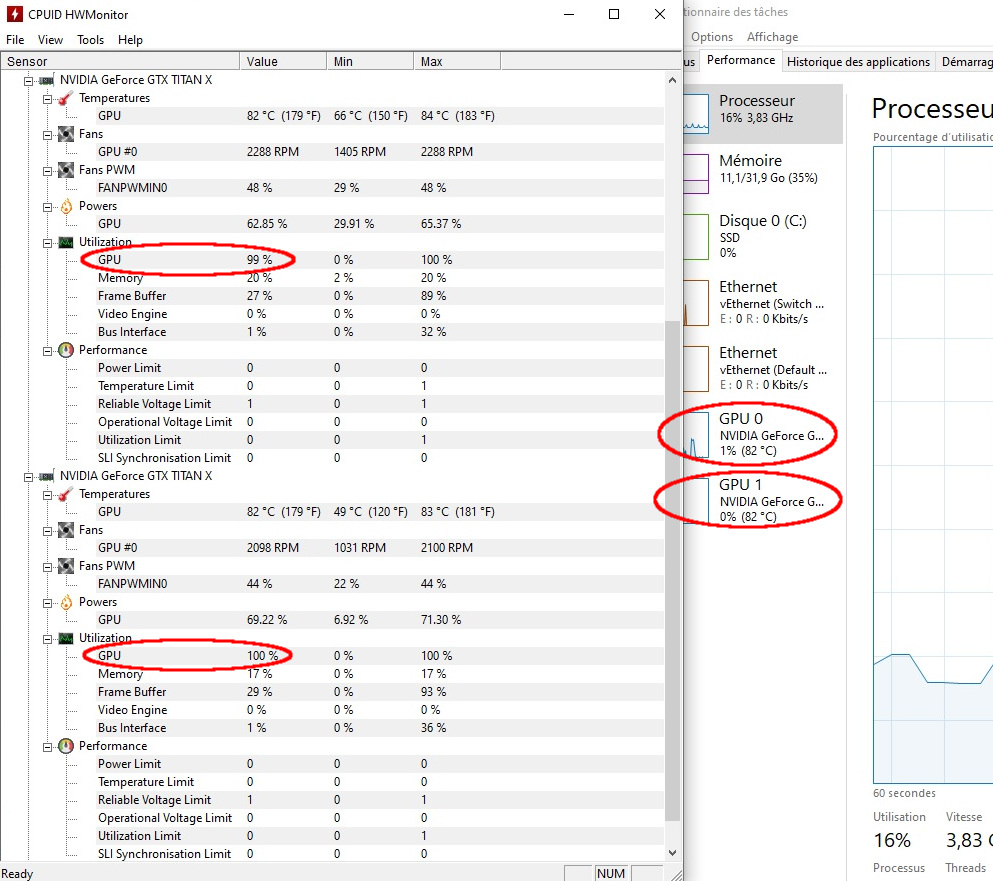Open the Options menu in Task Manager
Viewport: 993px width, 881px height.
click(712, 37)
